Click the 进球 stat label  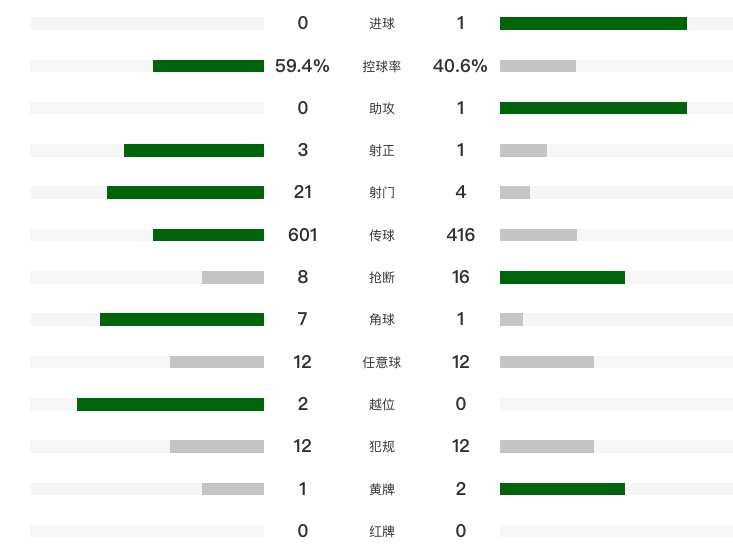381,24
